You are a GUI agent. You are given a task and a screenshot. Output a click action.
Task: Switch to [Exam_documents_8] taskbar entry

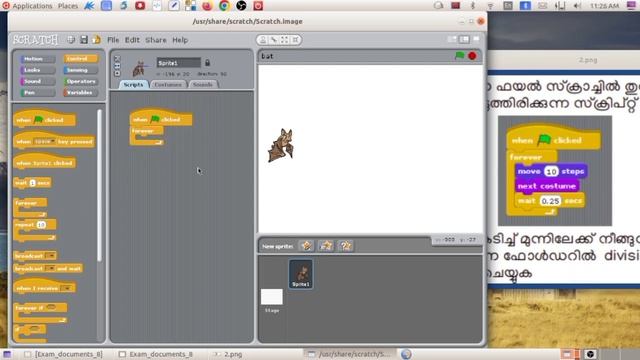[x=64, y=354]
